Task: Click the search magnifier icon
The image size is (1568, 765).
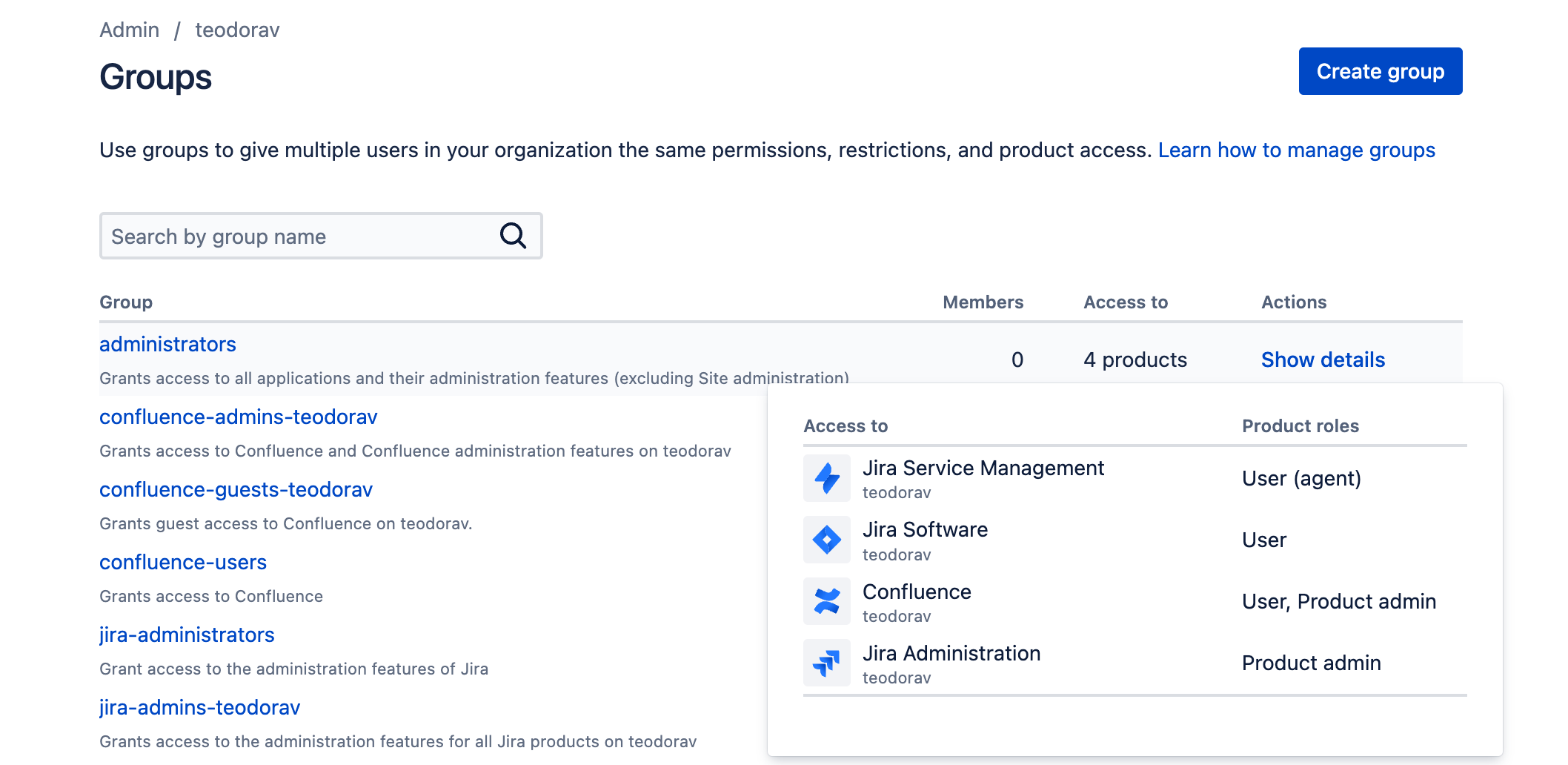Action: click(x=513, y=236)
